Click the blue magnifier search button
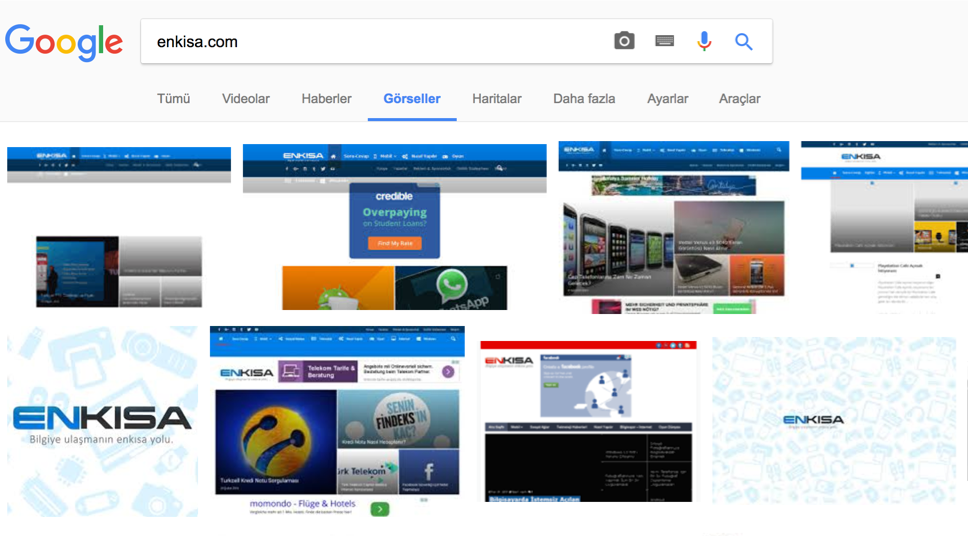Image resolution: width=969 pixels, height=536 pixels. [x=743, y=41]
